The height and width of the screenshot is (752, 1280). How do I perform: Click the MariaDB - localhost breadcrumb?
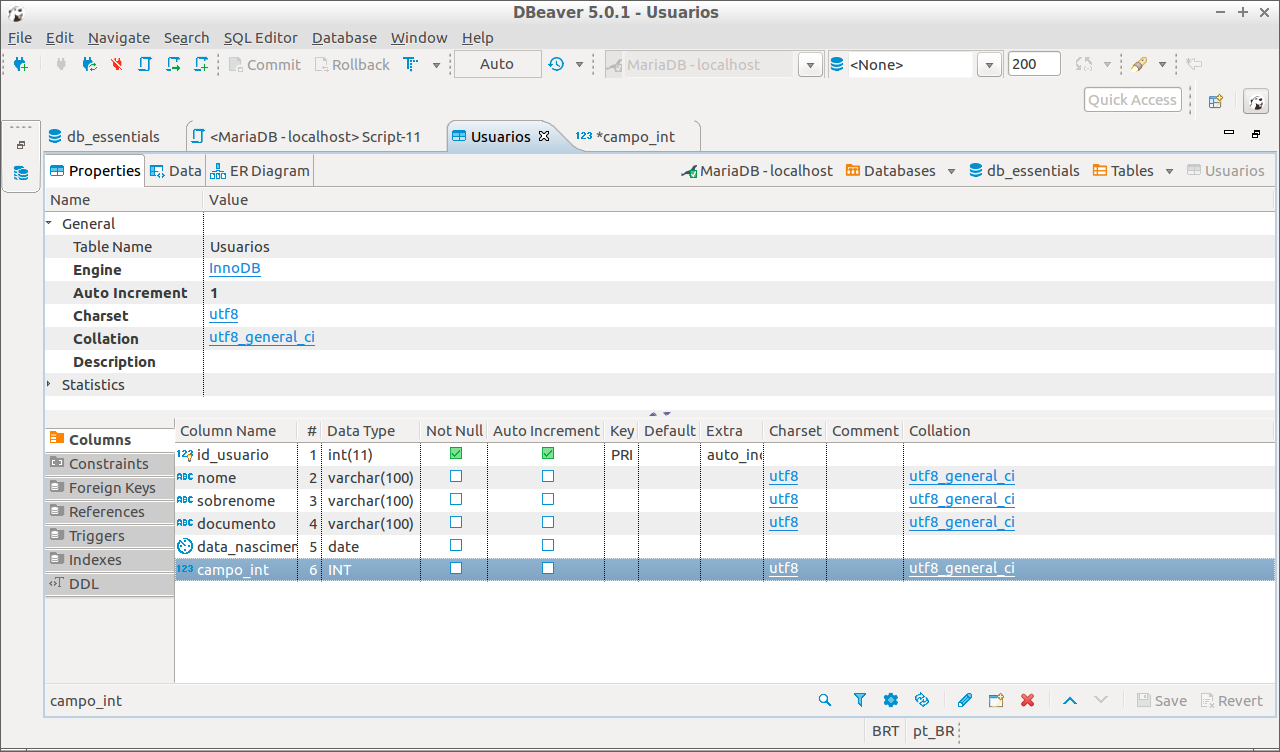coord(757,171)
